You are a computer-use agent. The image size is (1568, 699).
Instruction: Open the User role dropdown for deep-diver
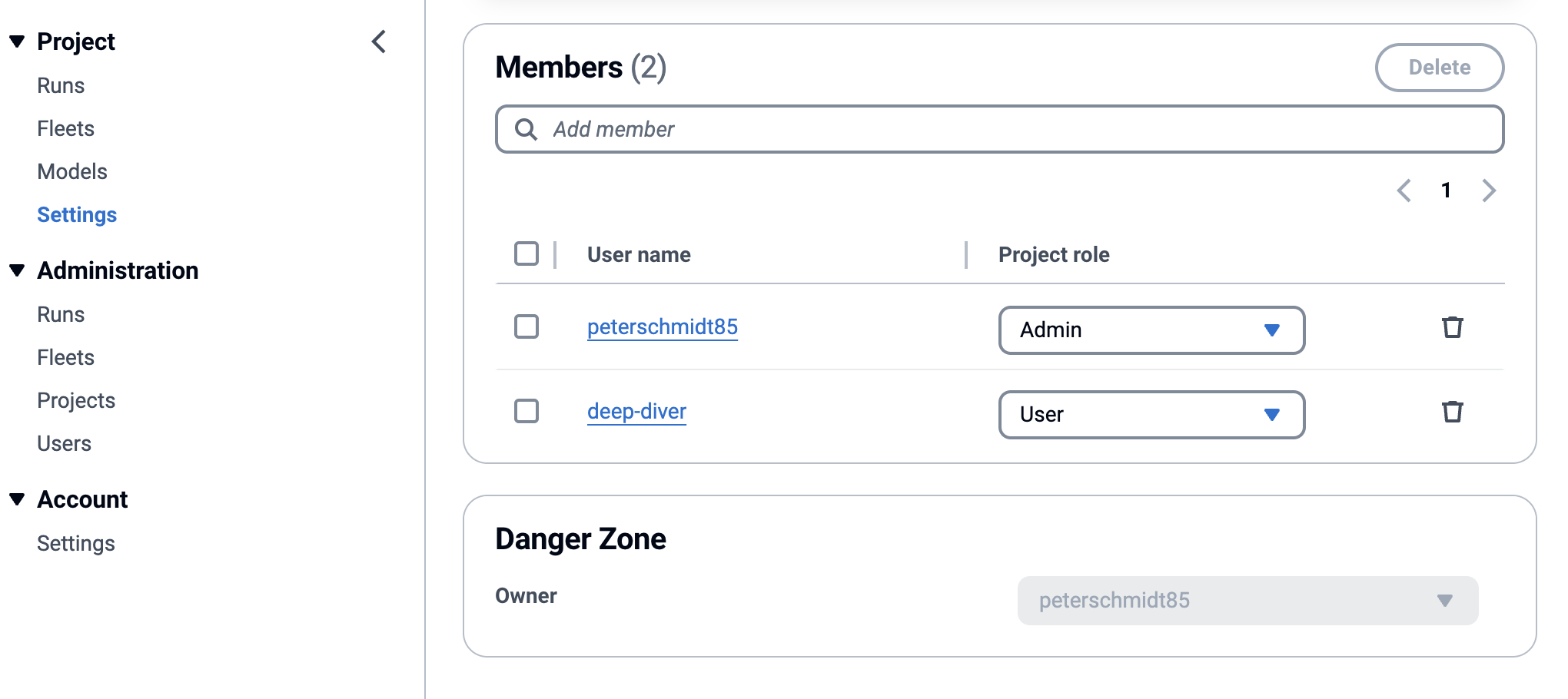click(x=1151, y=415)
